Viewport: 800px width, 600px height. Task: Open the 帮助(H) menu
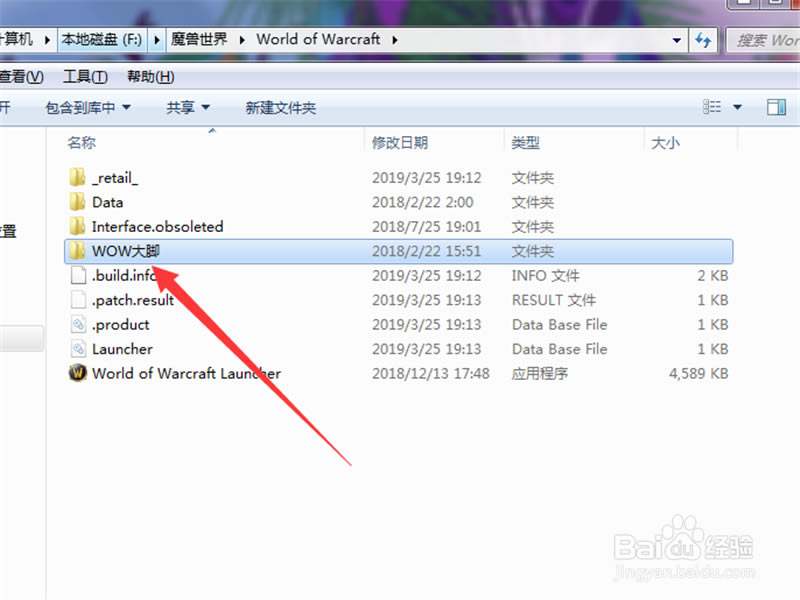[x=150, y=77]
